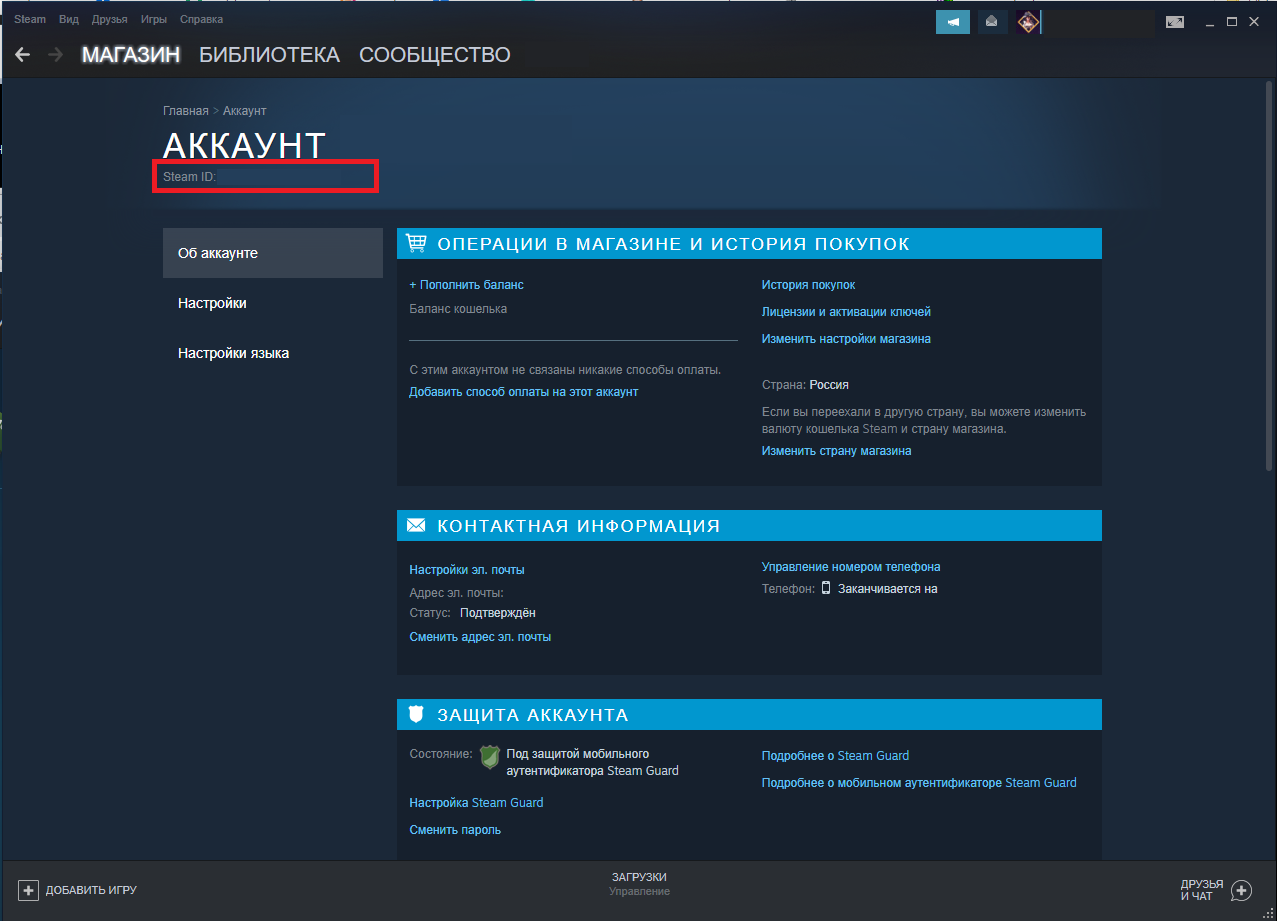Click + Пополнить баланс

pos(467,285)
